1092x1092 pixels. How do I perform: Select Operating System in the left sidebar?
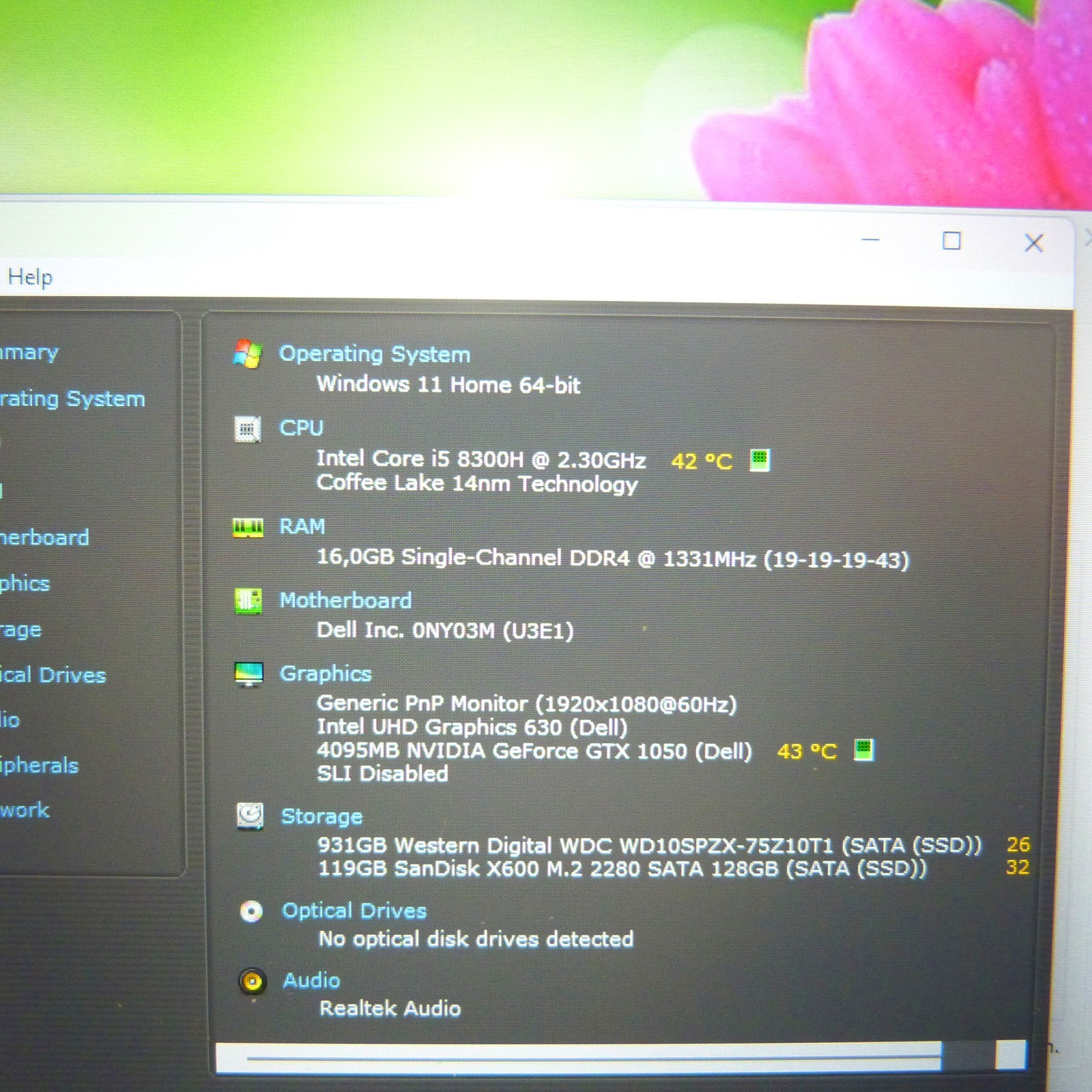click(x=72, y=399)
